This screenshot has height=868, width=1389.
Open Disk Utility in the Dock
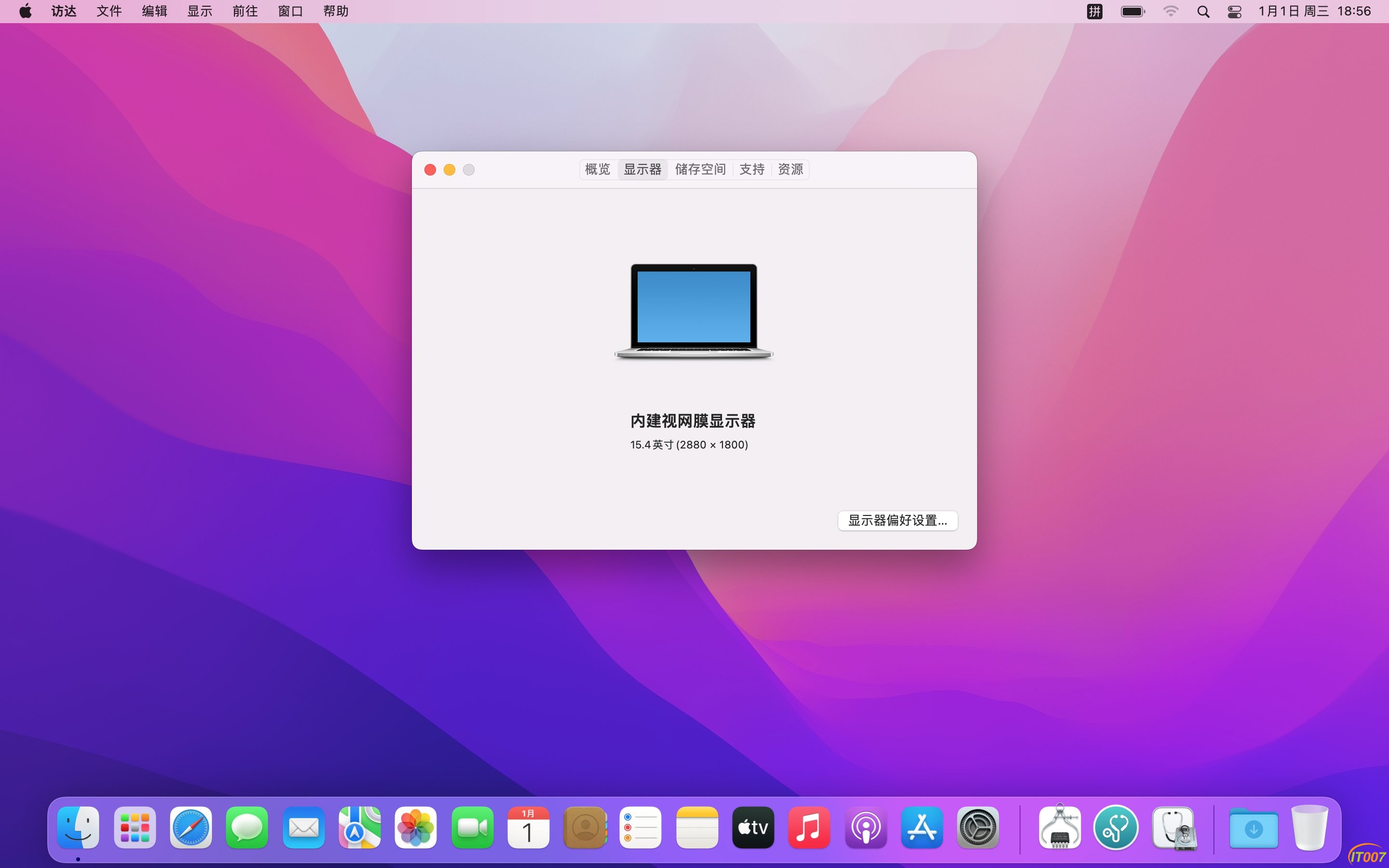tap(1174, 828)
